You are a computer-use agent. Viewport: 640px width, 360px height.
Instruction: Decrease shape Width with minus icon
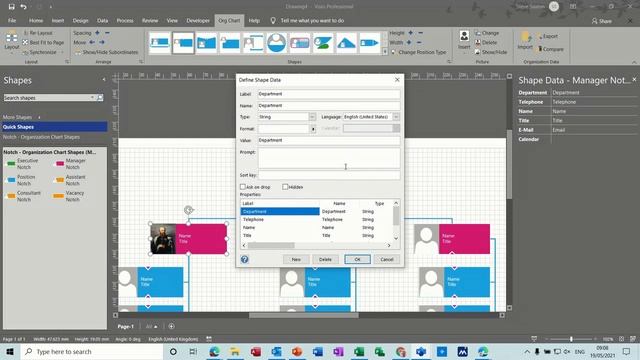tap(419, 42)
